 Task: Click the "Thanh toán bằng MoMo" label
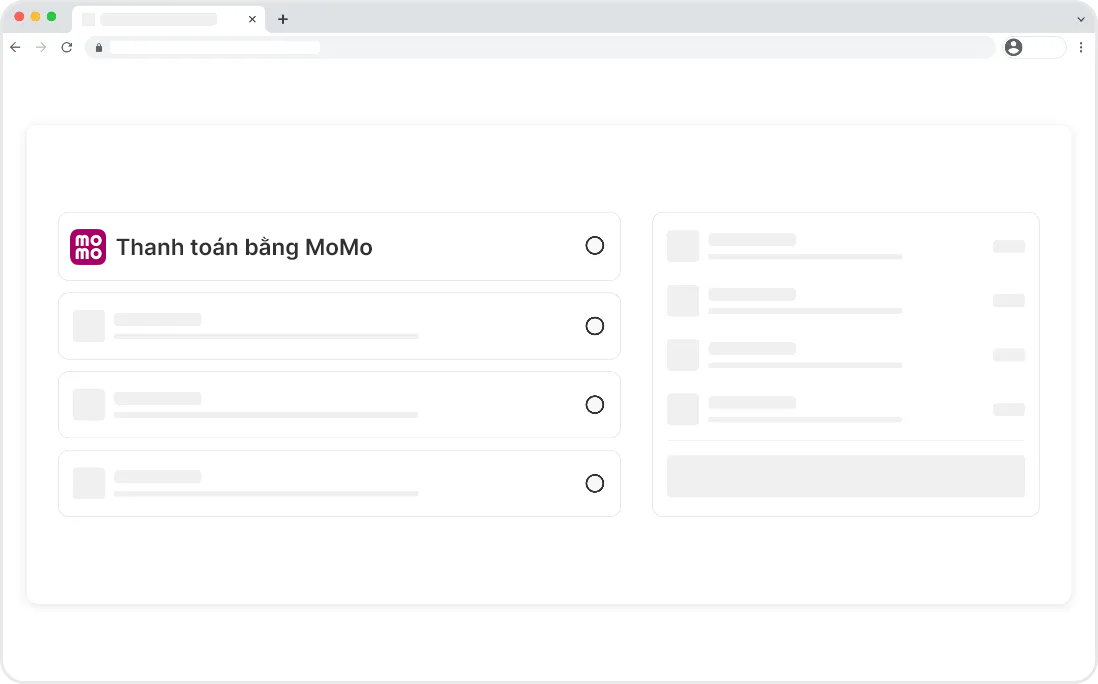[x=244, y=247]
